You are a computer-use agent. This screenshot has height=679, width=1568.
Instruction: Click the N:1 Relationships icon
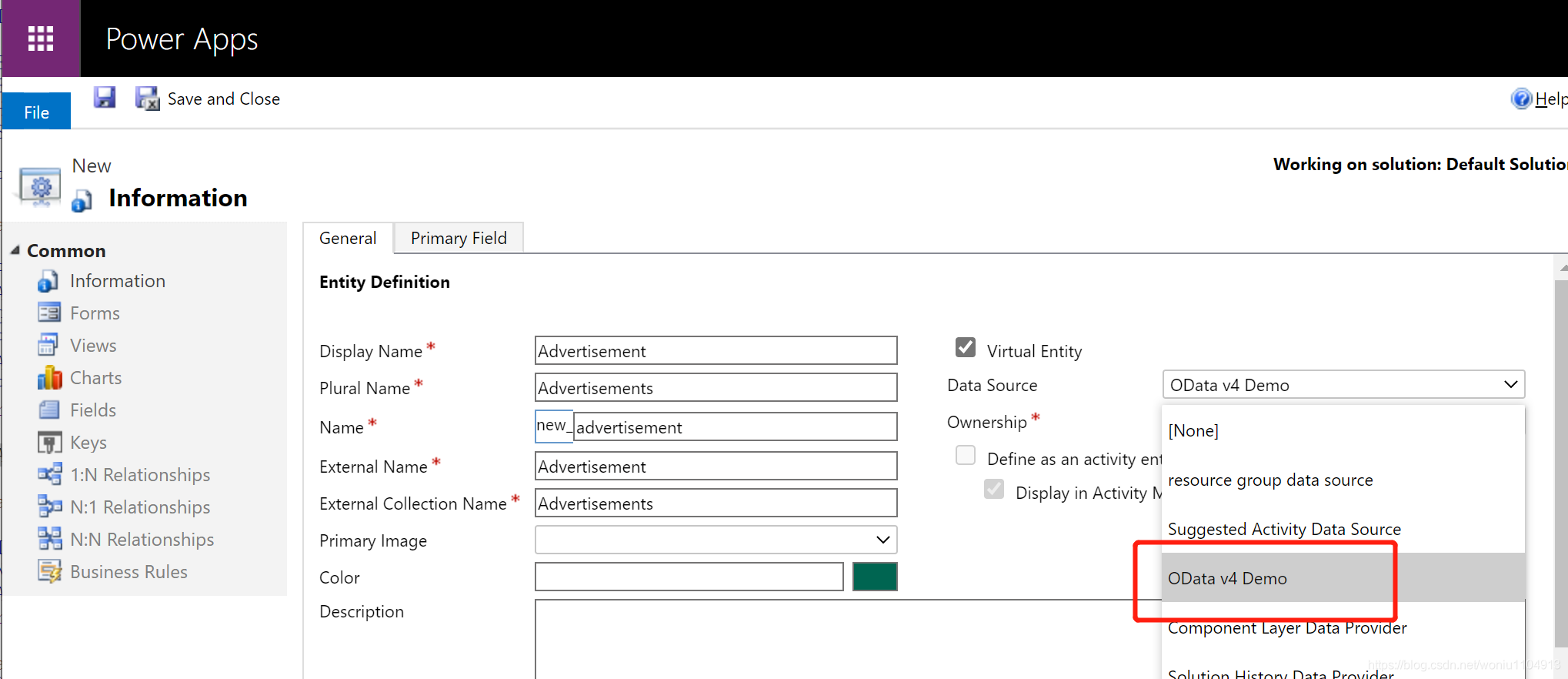pyautogui.click(x=49, y=507)
